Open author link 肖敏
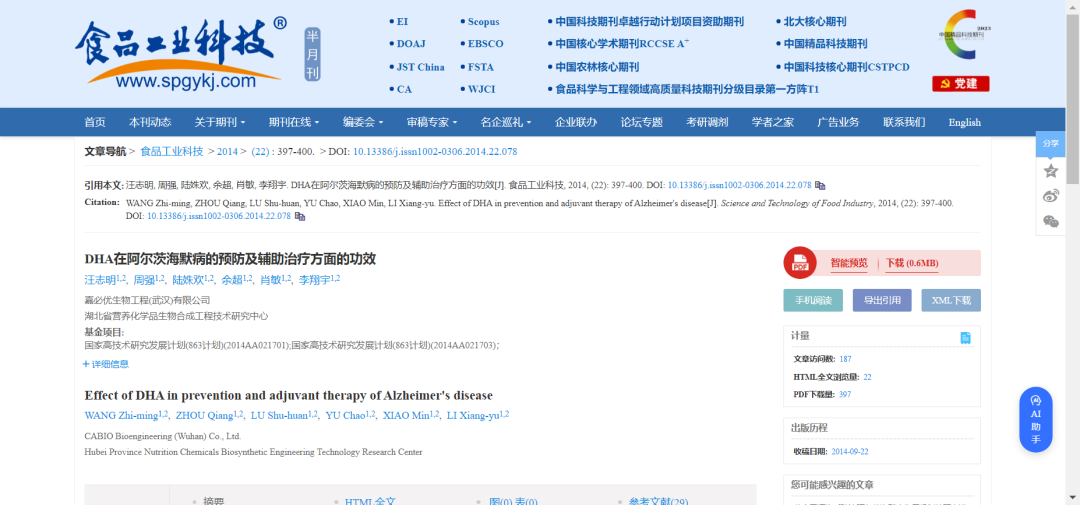Viewport: 1080px width, 505px height. point(271,280)
